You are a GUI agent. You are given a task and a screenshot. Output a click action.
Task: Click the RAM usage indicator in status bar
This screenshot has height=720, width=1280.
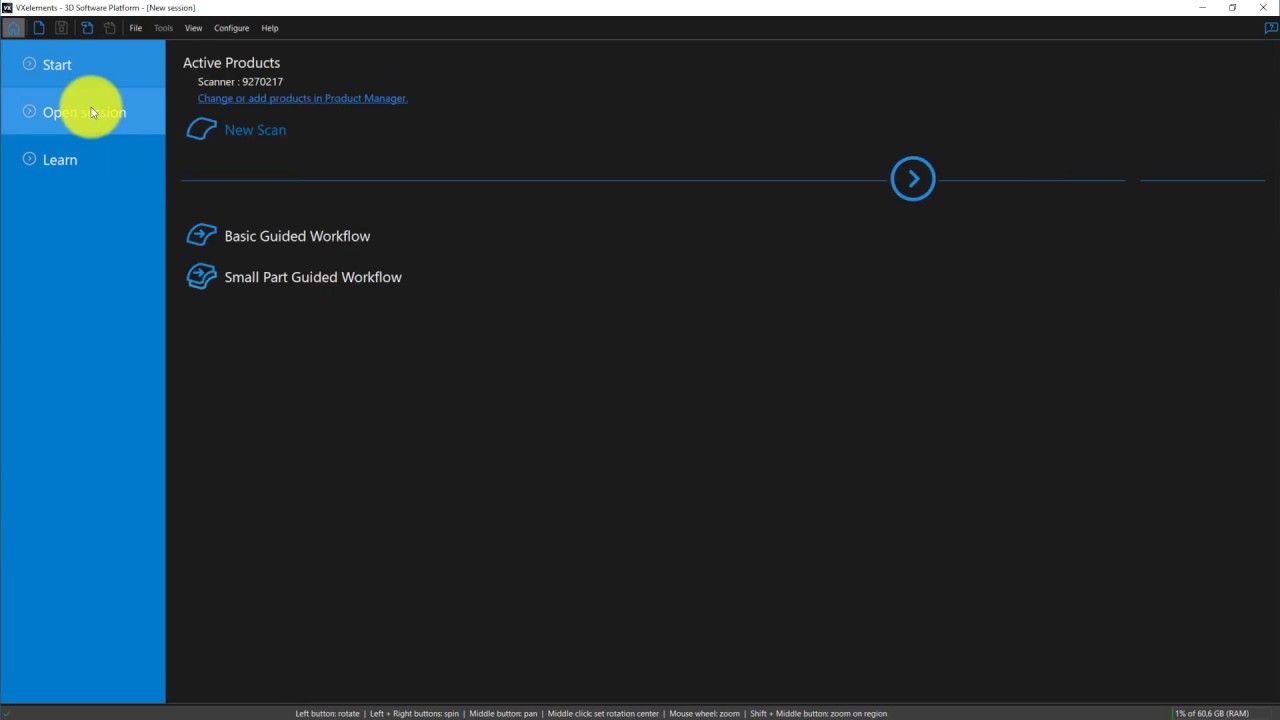tap(1212, 713)
